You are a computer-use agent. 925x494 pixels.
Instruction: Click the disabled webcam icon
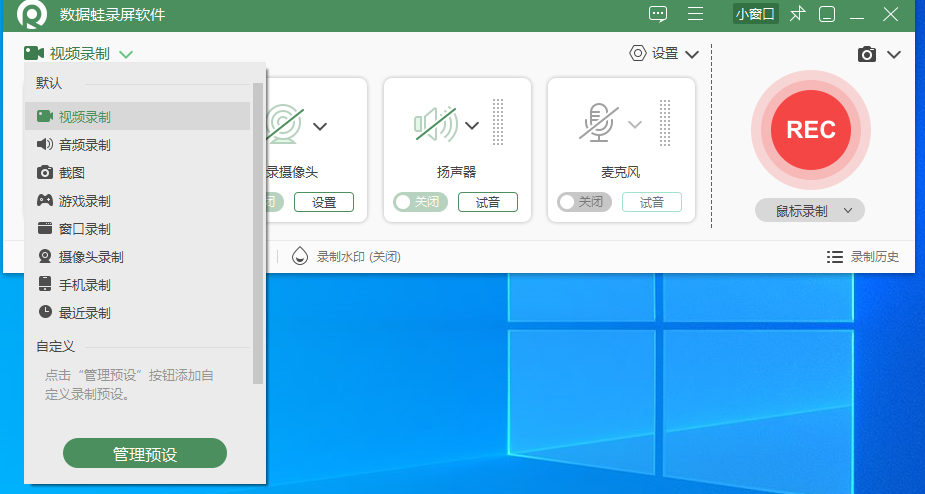click(285, 124)
